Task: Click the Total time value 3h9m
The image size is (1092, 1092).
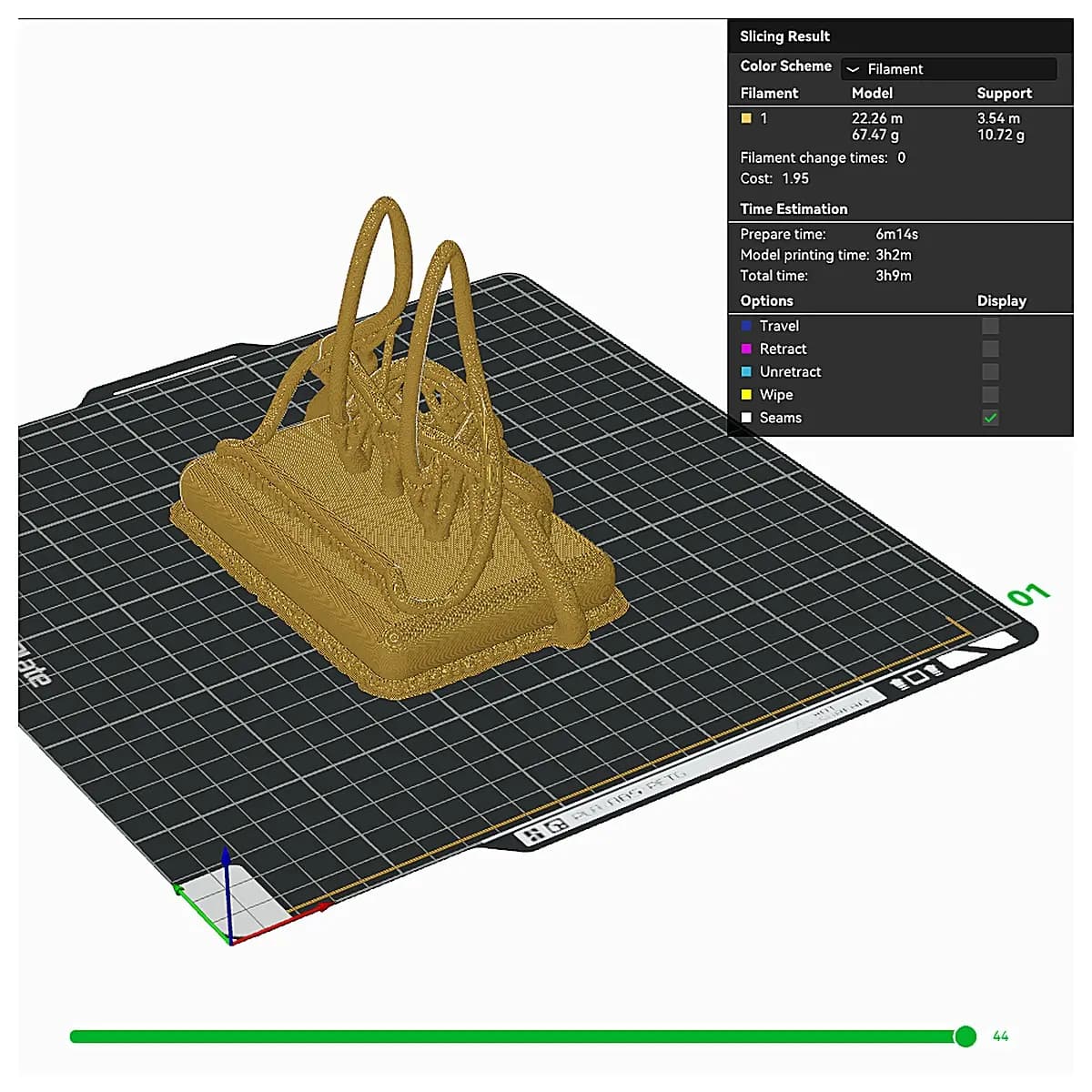Action: [x=894, y=276]
